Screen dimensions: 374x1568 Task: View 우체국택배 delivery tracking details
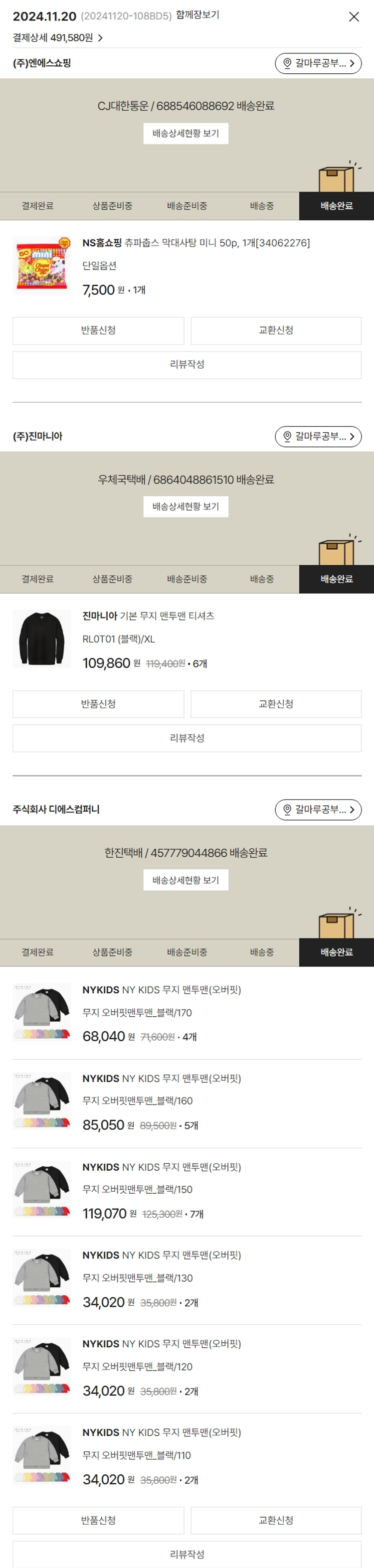(x=186, y=506)
